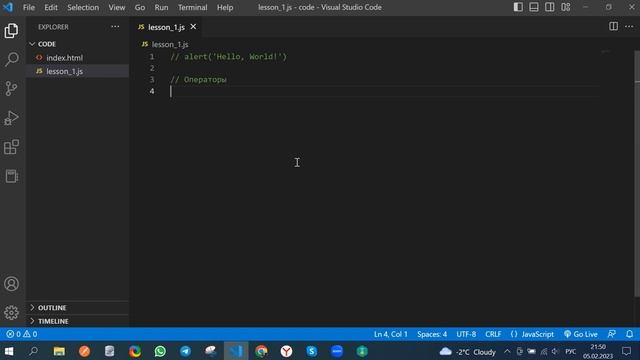Open editor more actions ellipsis
Viewport: 640px width, 360px height.
[629, 27]
